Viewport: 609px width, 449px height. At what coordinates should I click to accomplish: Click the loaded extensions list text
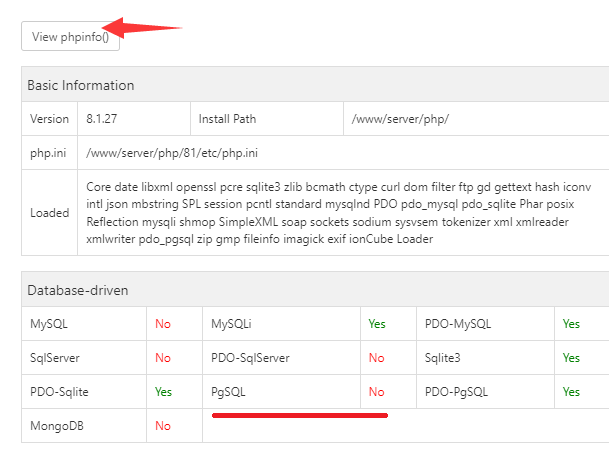[340, 213]
